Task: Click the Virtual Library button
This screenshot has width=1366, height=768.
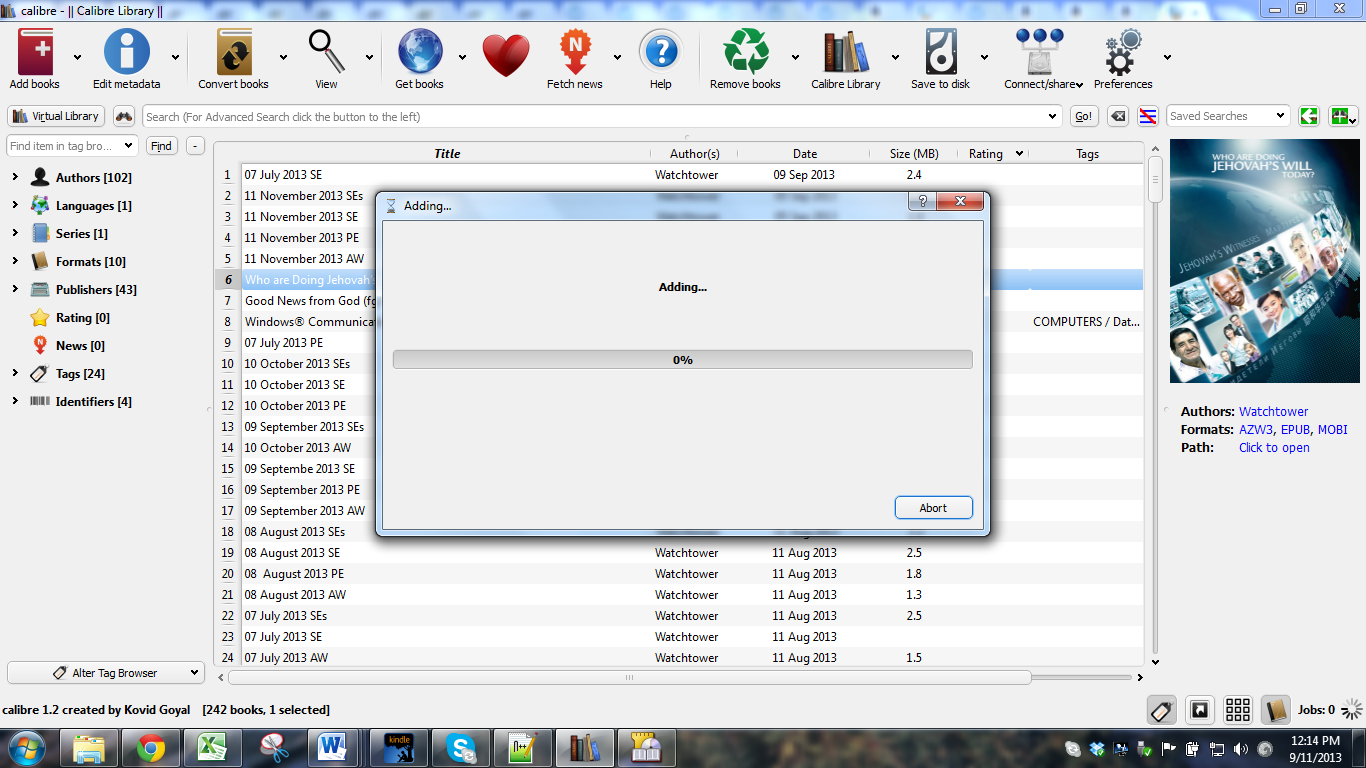Action: [56, 116]
